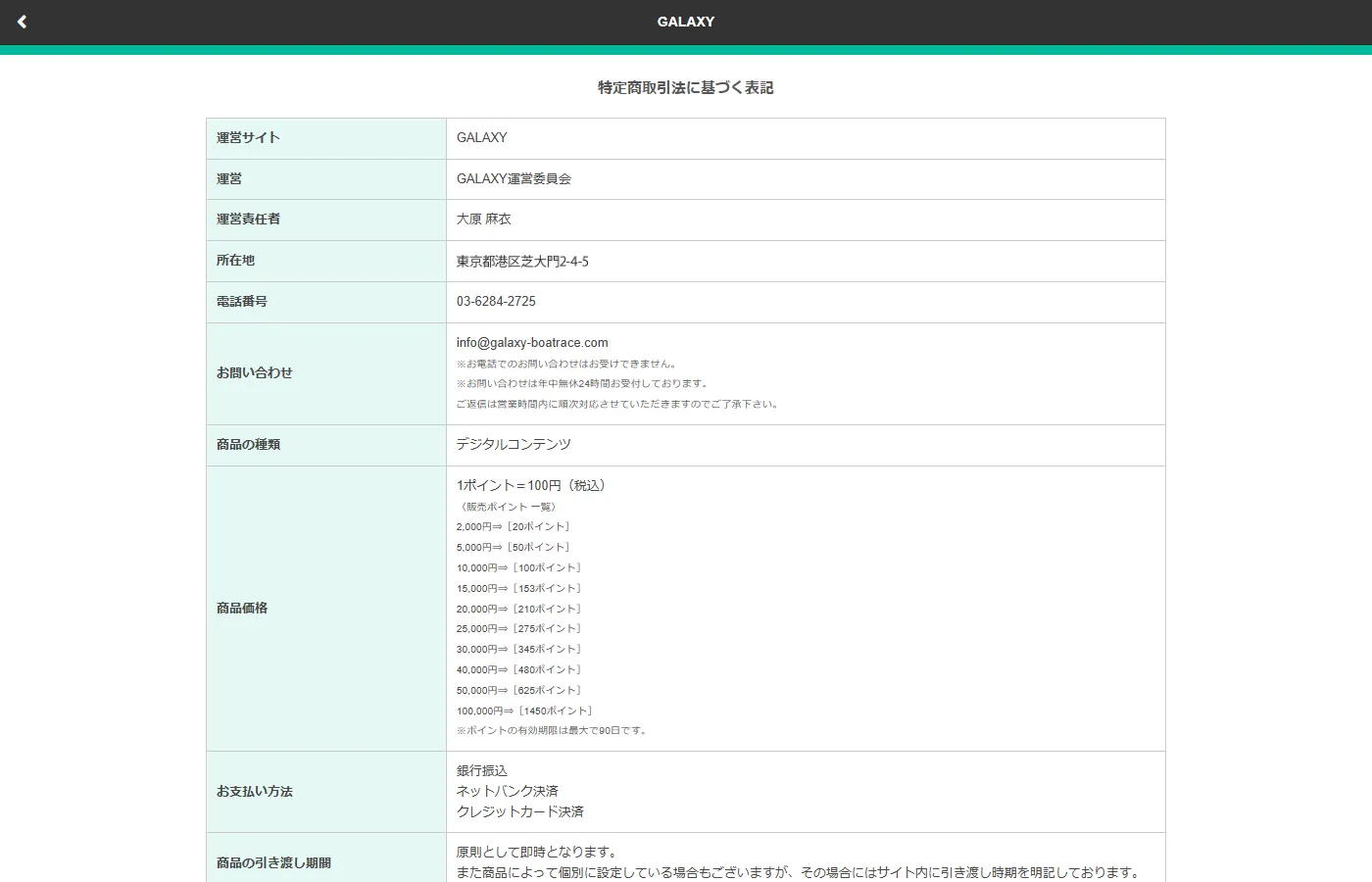Screen dimensions: 1372x882
Task: Select the phone number 03-6284-2725
Action: click(x=496, y=302)
